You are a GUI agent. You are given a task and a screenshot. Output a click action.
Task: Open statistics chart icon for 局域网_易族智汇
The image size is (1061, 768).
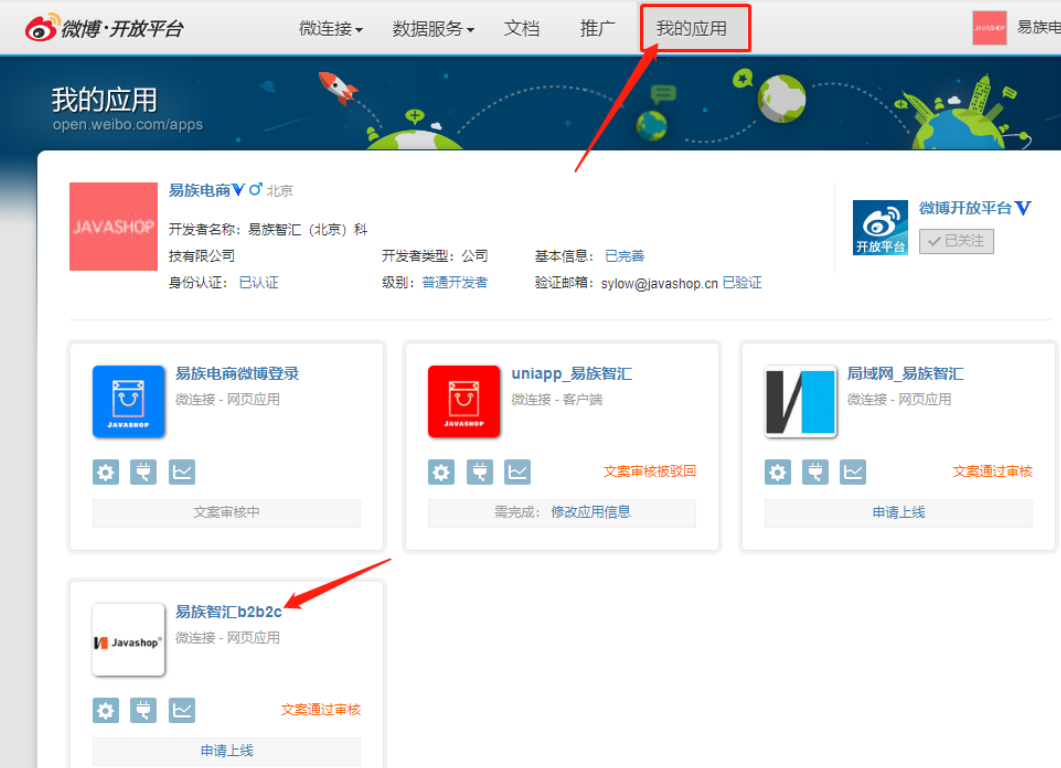tap(852, 472)
